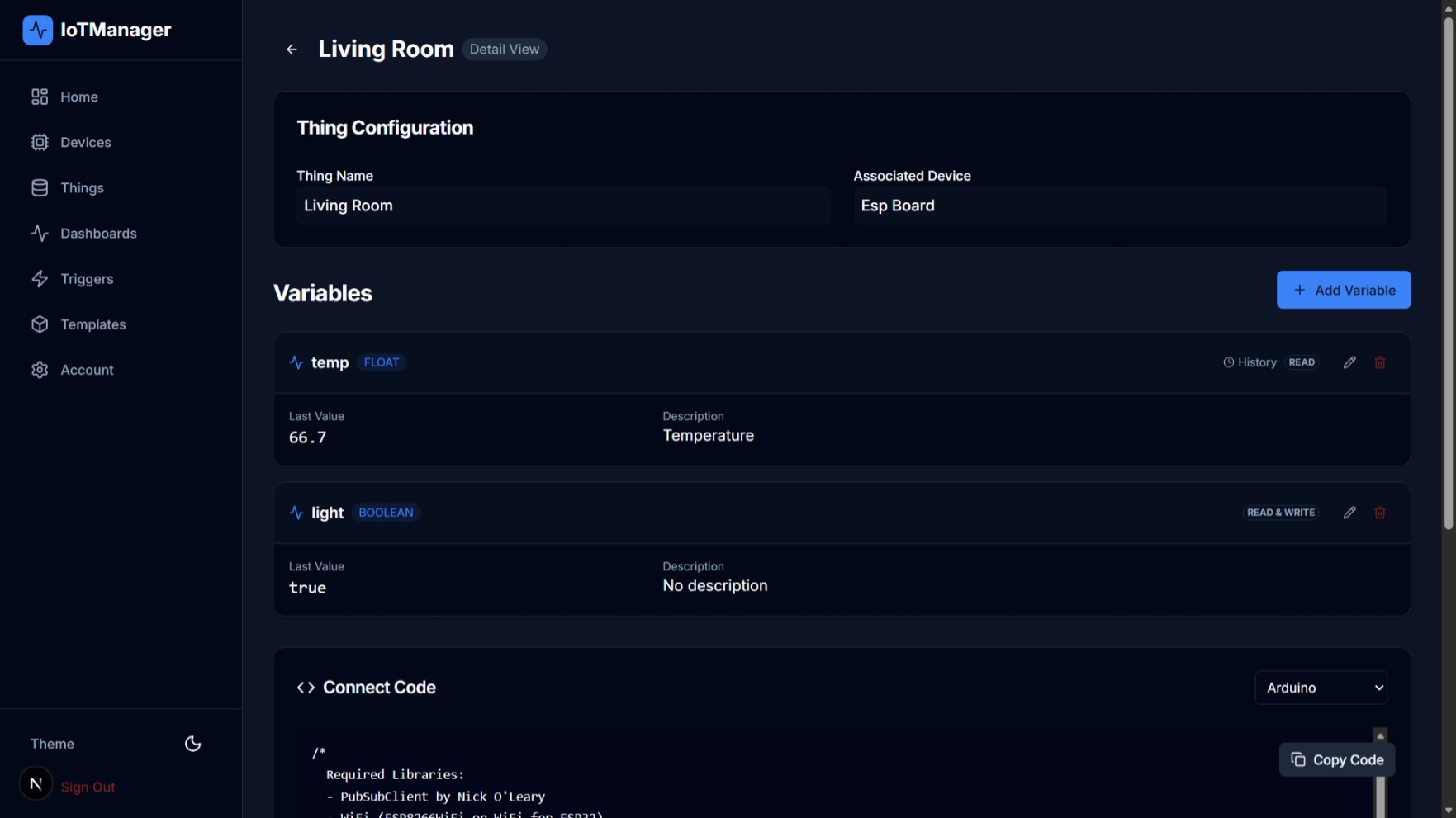The height and width of the screenshot is (818, 1456).
Task: Click the READ permission badge
Action: (x=1302, y=362)
